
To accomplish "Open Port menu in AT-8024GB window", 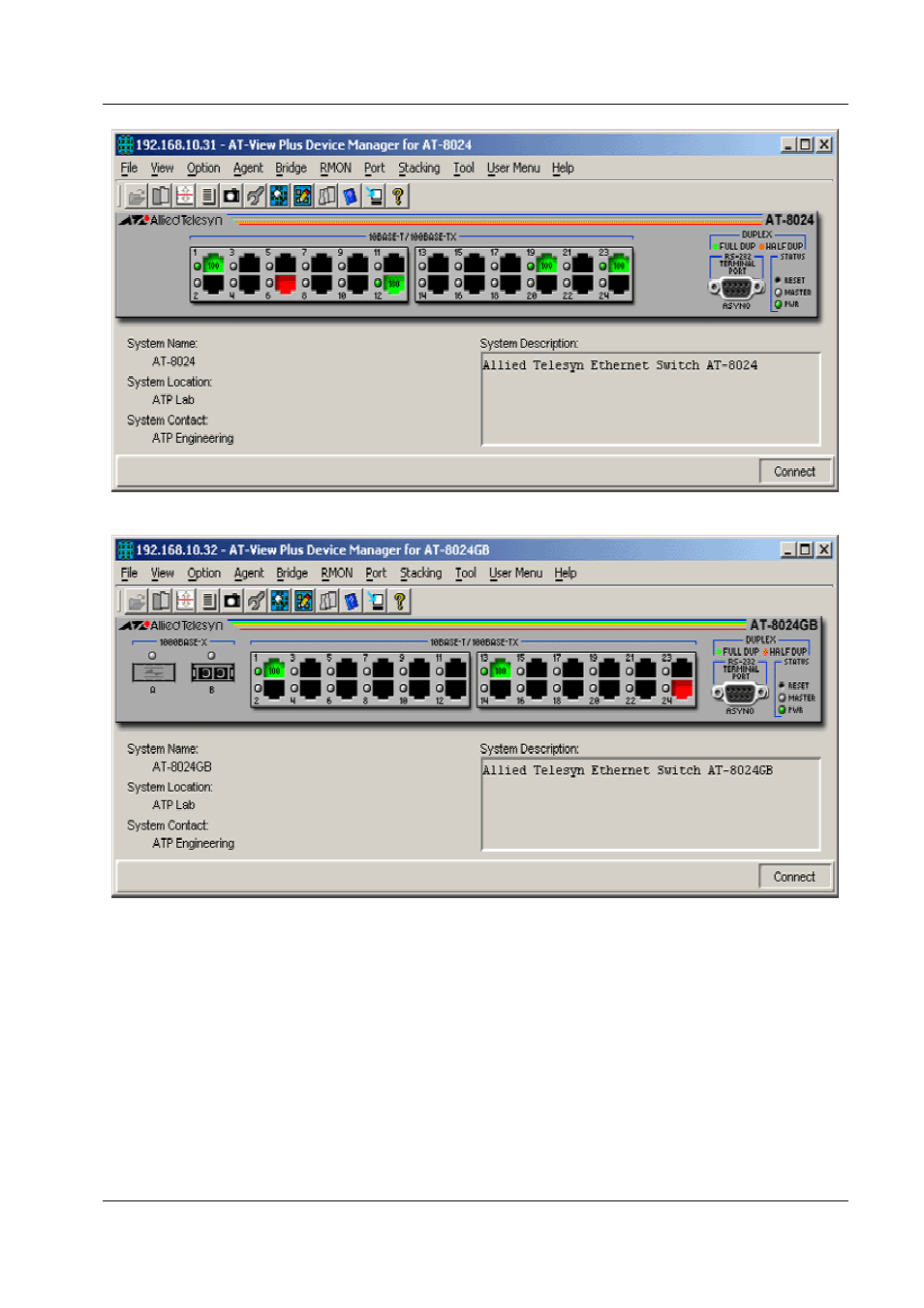I will coord(376,574).
